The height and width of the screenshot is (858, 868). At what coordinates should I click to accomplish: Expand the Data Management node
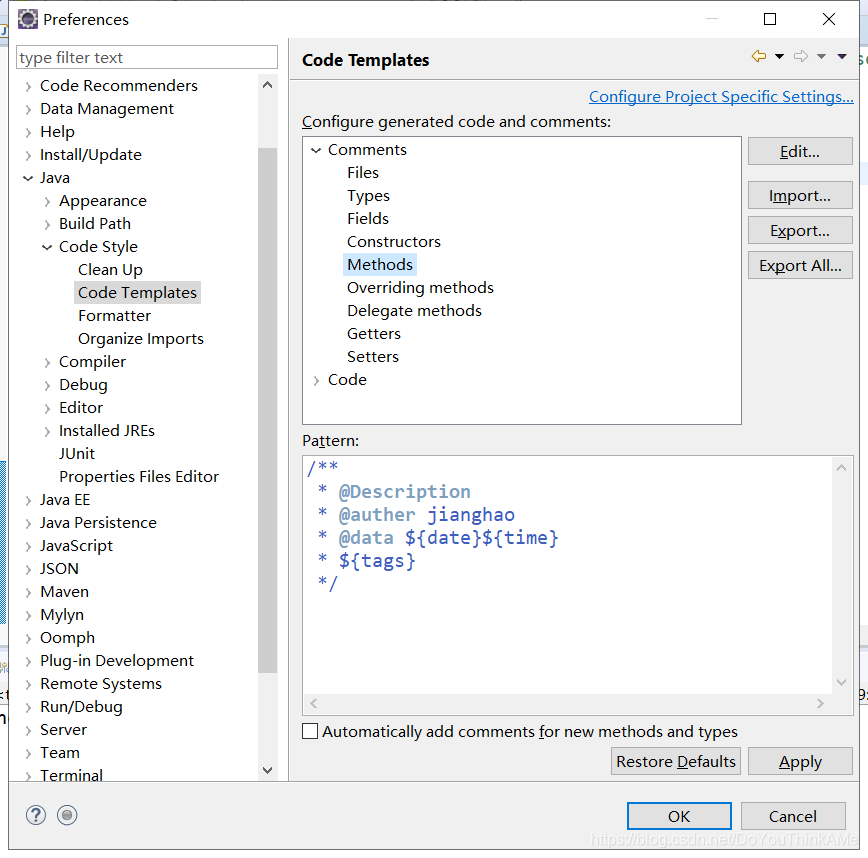pos(28,110)
